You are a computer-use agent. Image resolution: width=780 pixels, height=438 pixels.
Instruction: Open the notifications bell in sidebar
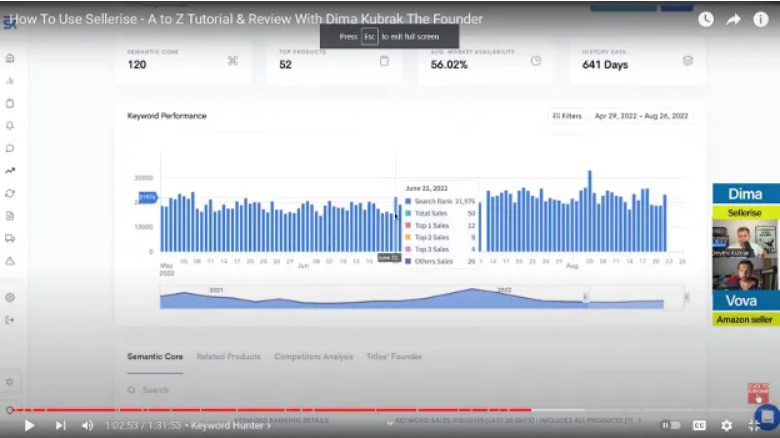(x=10, y=125)
